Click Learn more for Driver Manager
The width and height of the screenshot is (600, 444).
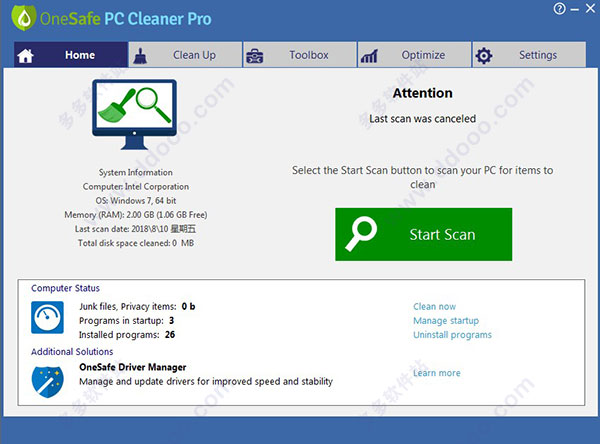[x=437, y=373]
